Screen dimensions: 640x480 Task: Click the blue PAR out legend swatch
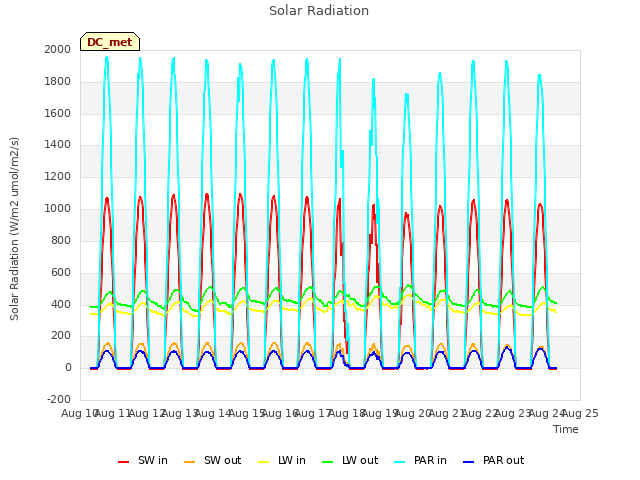point(469,462)
